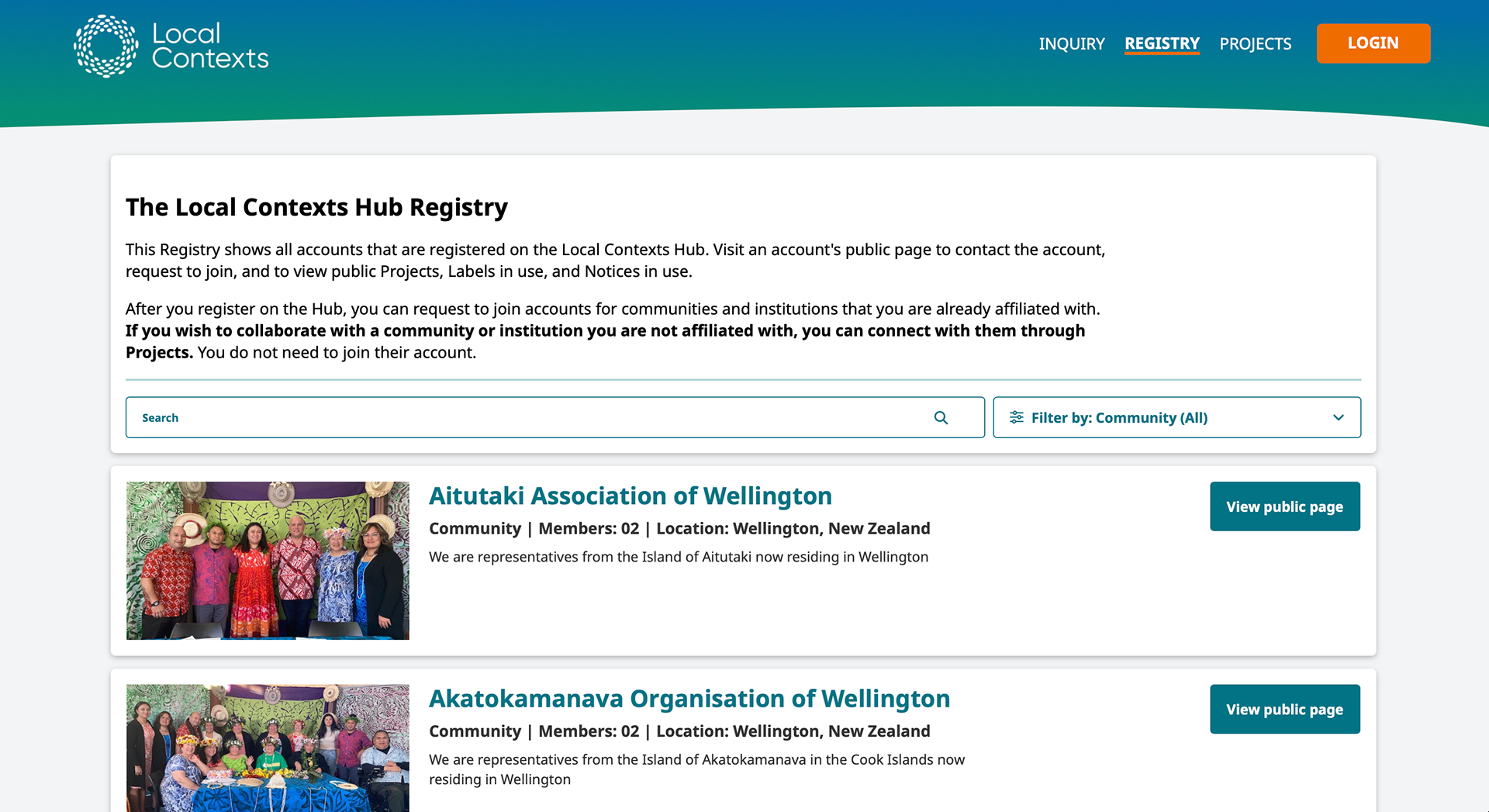Click the orange LOGIN button

pyautogui.click(x=1373, y=43)
